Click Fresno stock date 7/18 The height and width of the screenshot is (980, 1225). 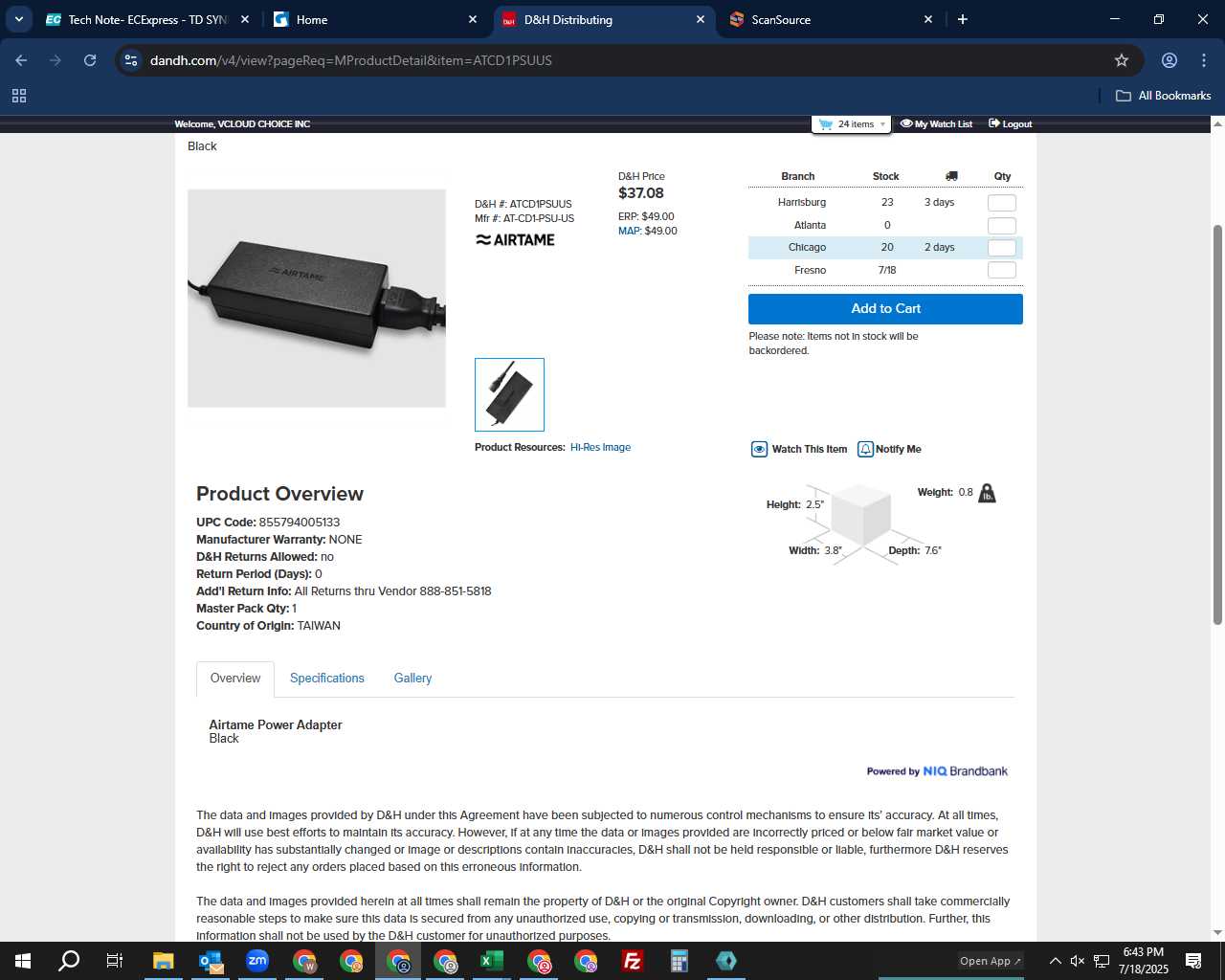(887, 270)
